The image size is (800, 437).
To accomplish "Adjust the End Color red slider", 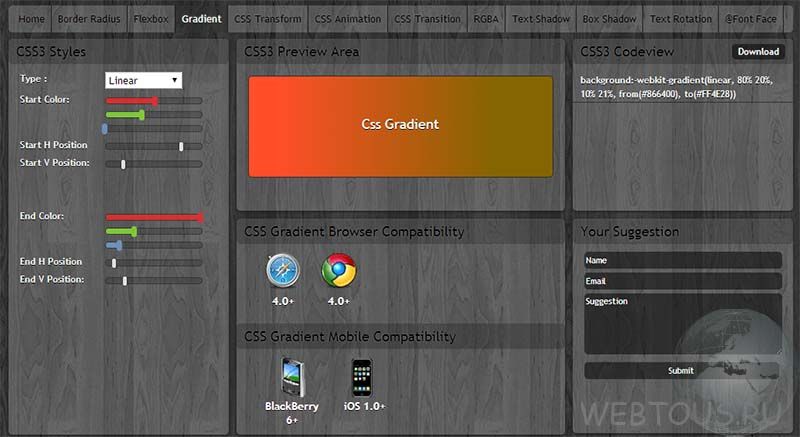I will (x=154, y=217).
